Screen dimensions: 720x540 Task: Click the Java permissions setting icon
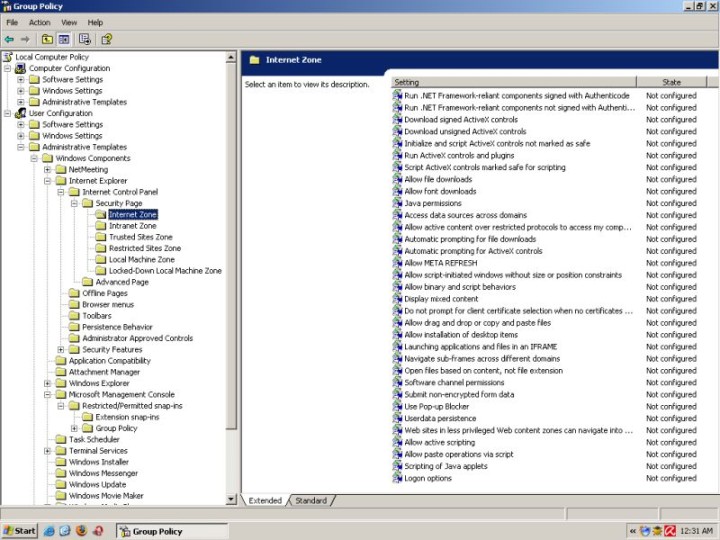coord(397,203)
